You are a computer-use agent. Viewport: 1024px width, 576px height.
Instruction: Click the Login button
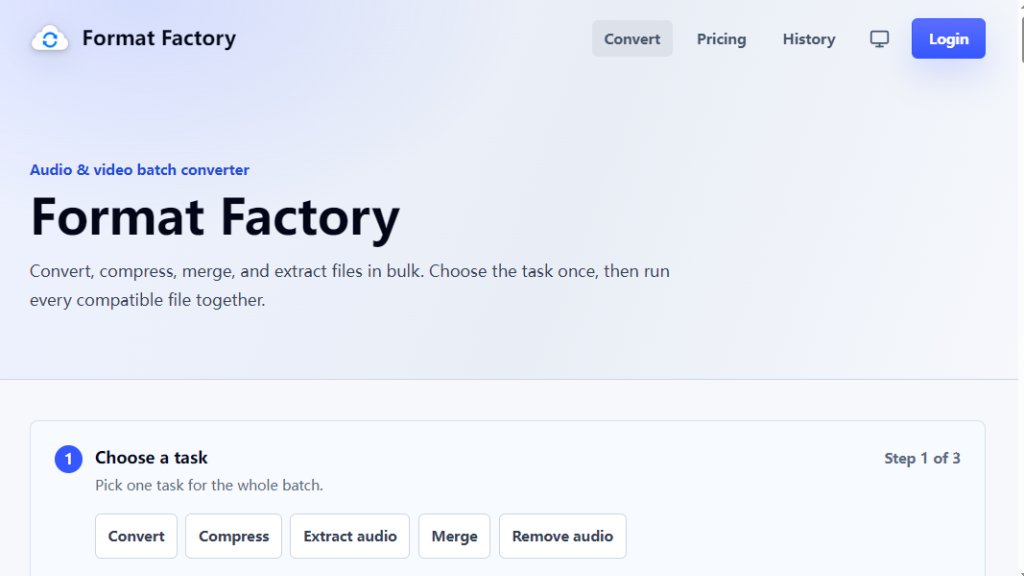pyautogui.click(x=948, y=39)
